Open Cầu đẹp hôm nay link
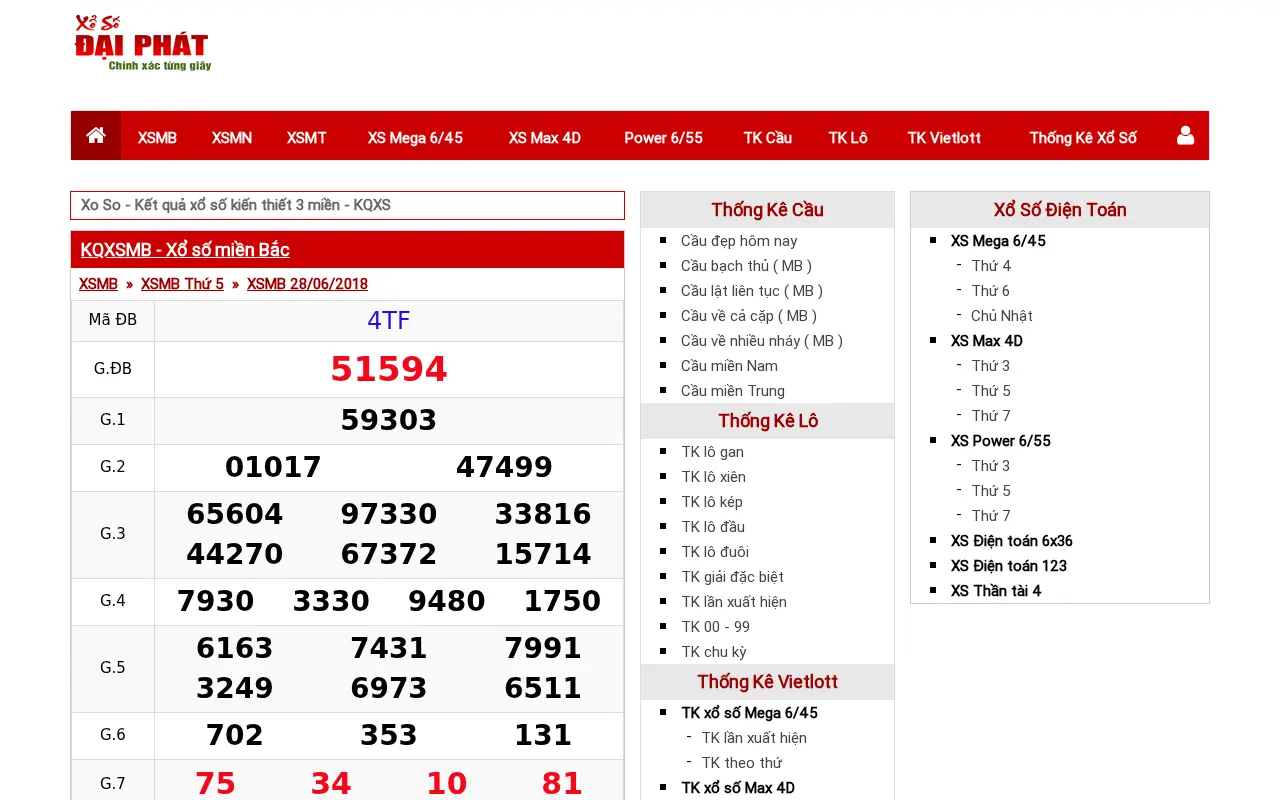Screen dimensions: 1280x800 click(739, 241)
